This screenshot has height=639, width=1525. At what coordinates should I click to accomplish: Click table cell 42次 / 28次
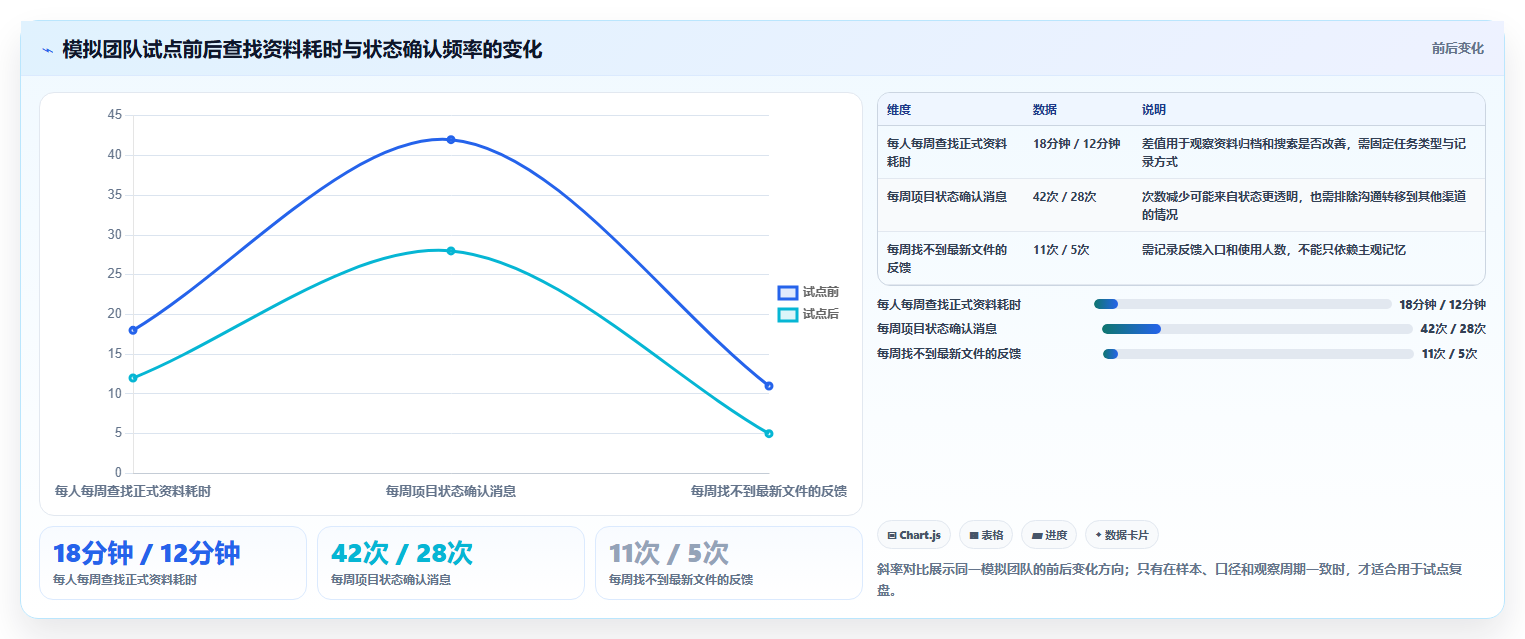click(1064, 197)
